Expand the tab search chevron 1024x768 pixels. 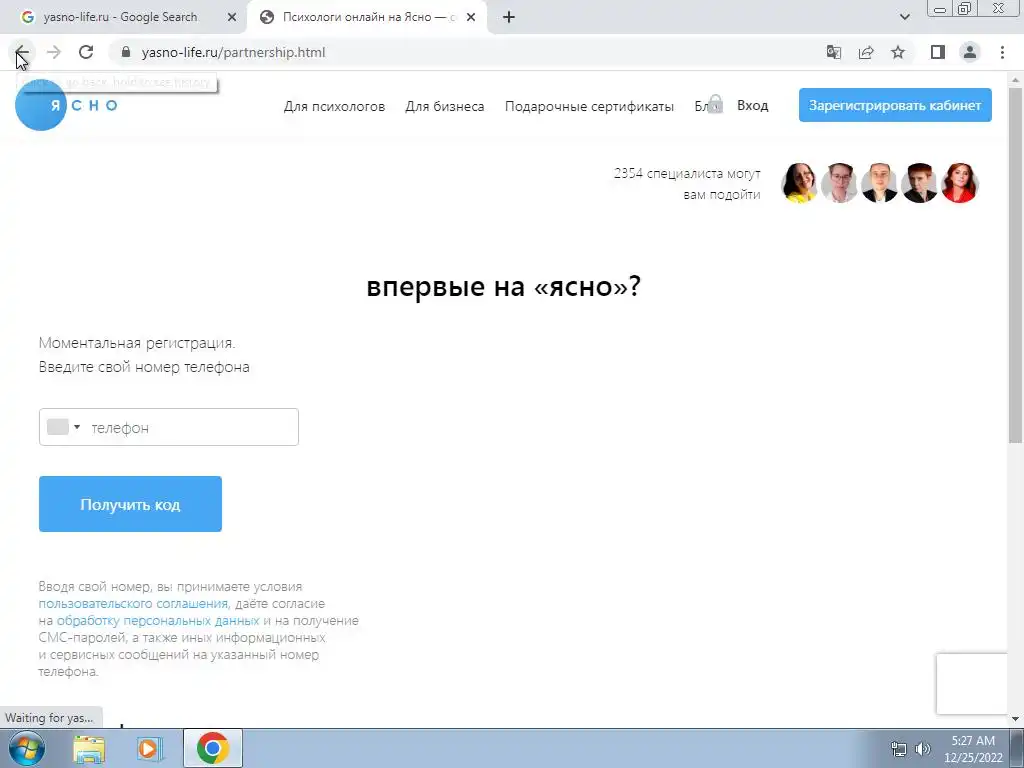tap(904, 18)
